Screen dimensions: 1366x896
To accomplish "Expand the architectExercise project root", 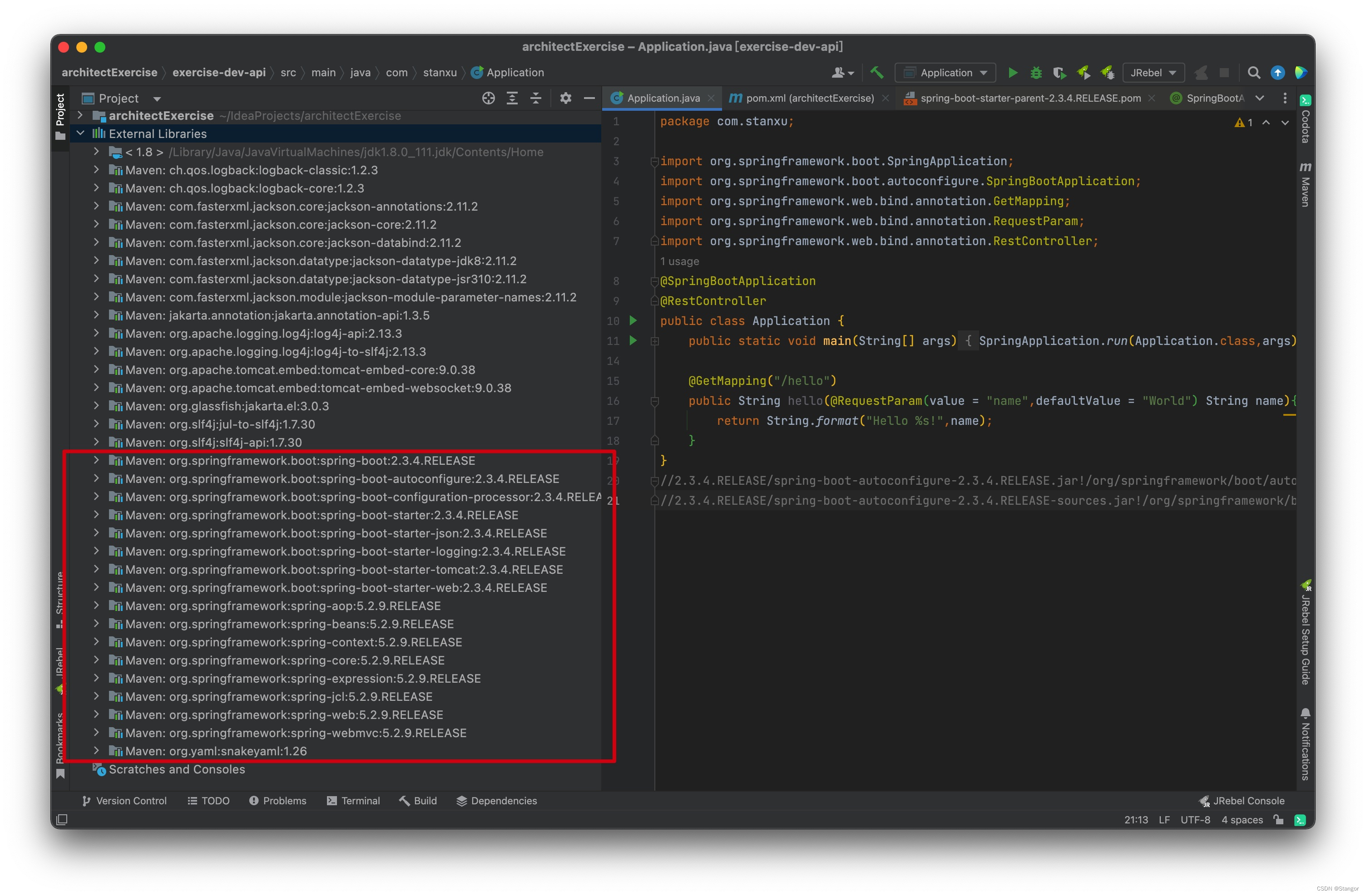I will (80, 115).
